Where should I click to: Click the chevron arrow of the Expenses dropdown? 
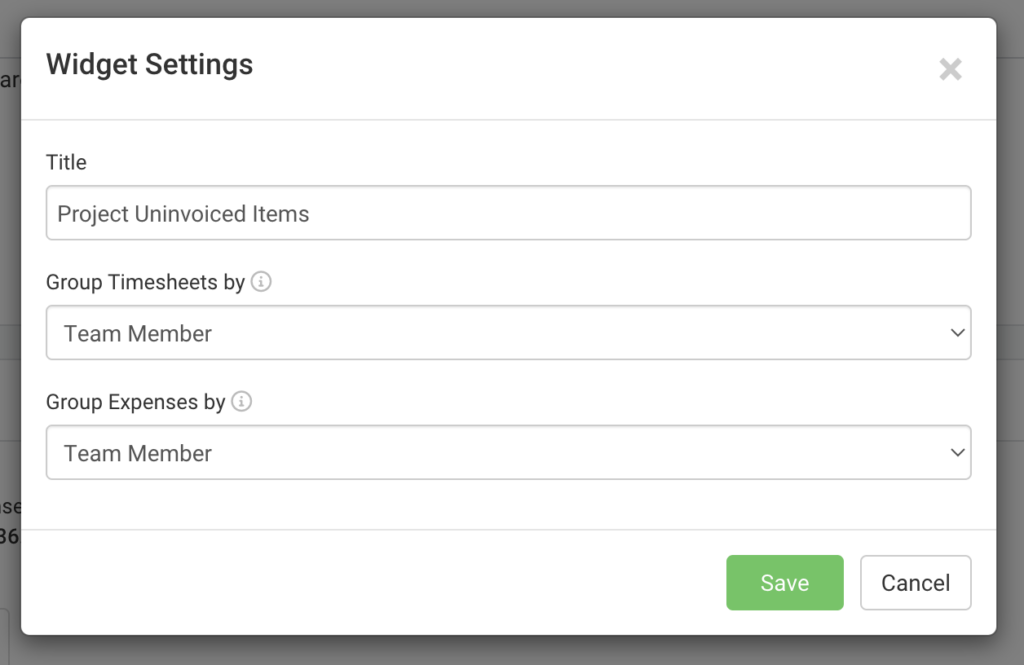pyautogui.click(x=957, y=452)
